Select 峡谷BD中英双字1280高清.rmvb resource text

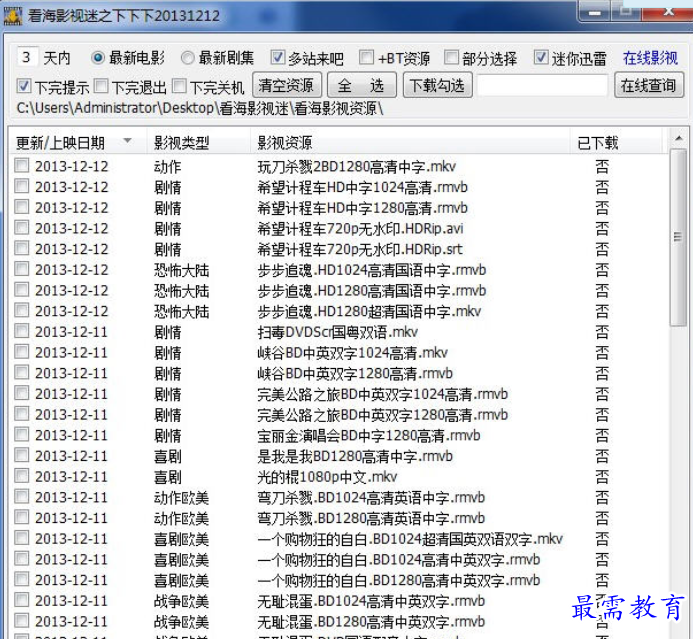coord(355,373)
